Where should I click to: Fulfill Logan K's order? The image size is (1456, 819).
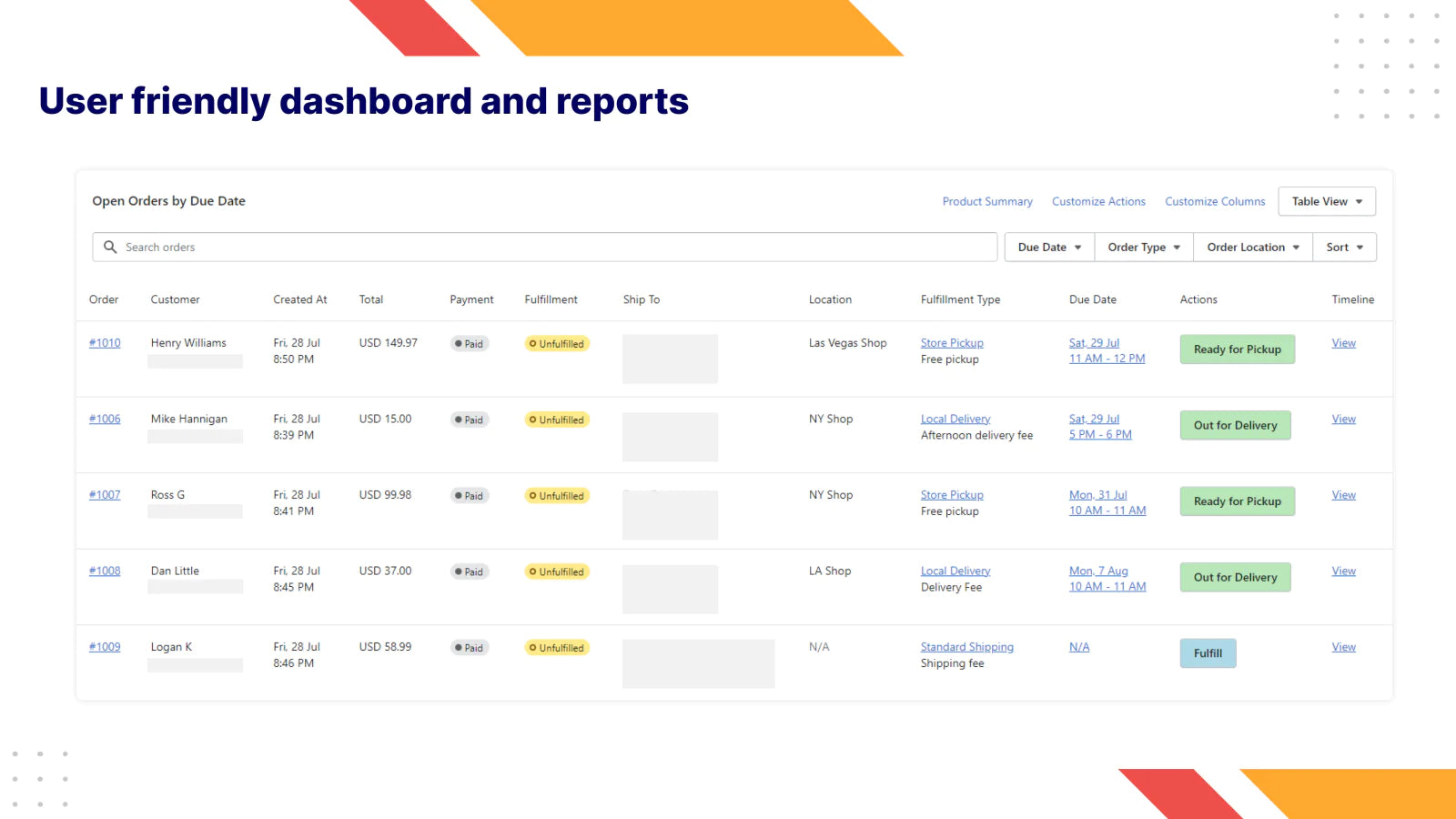[1208, 652]
